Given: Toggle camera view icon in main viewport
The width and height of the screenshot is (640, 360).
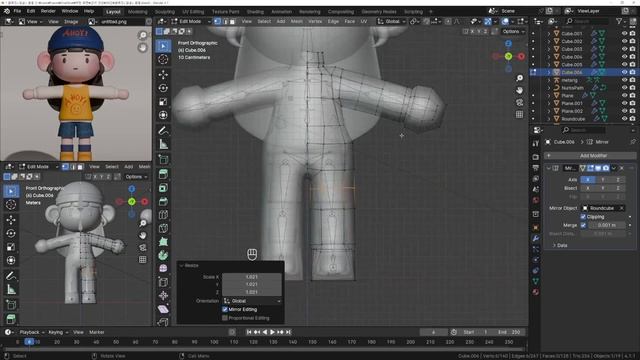Looking at the screenshot, I should click(519, 102).
